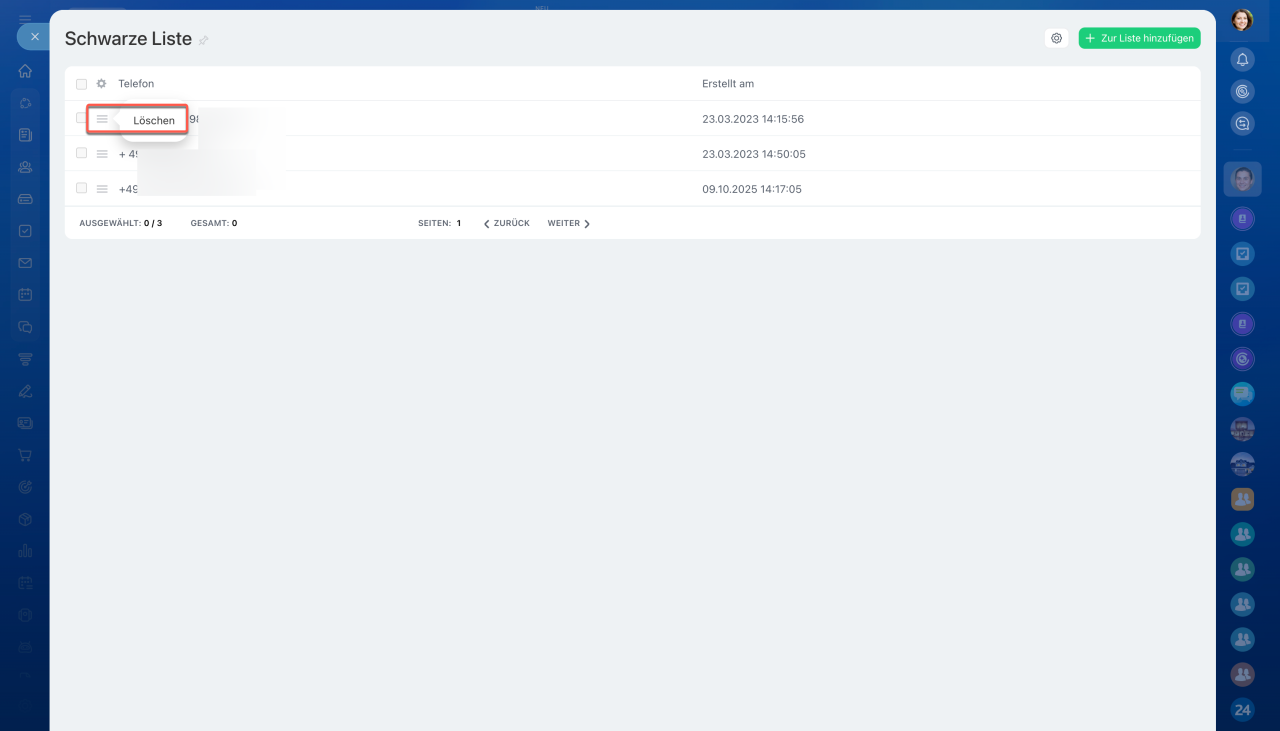
Task: Open the gear settings next to the add button
Action: 1056,38
